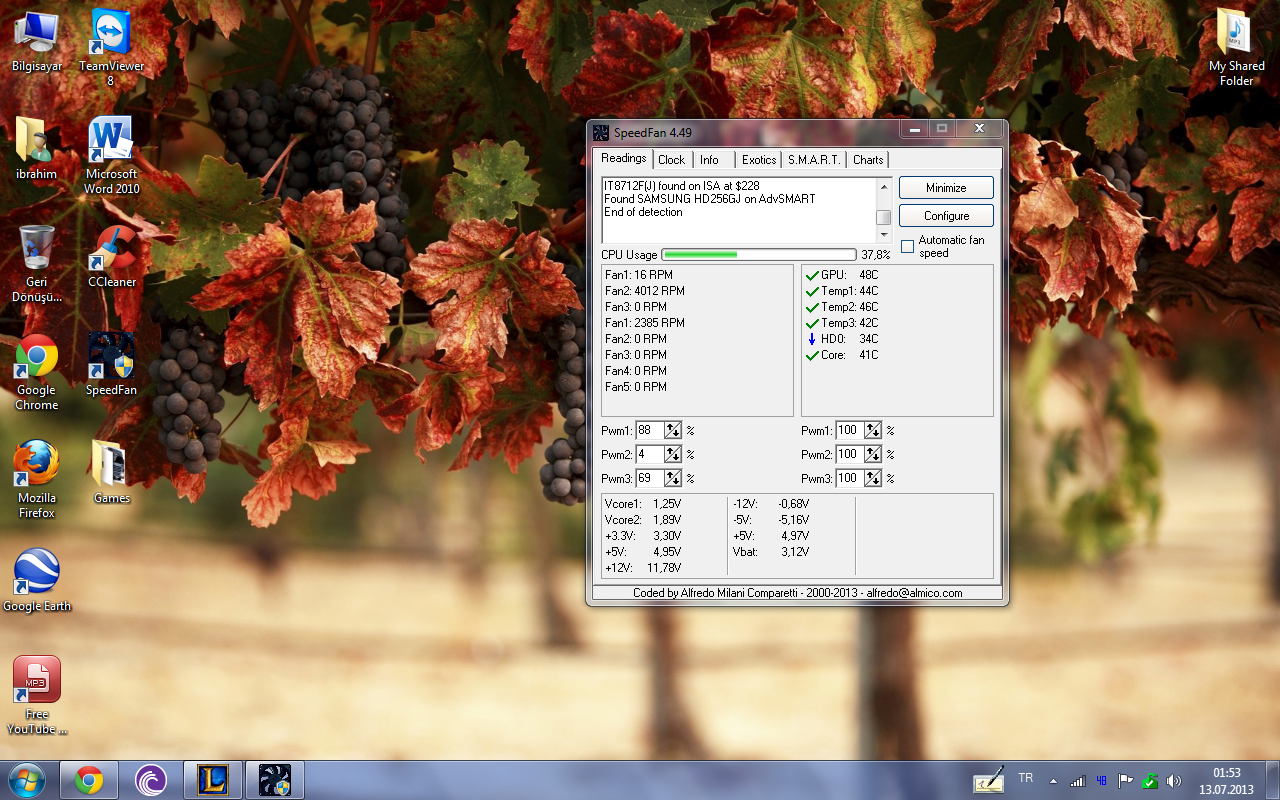Switch to League of Legends taskbar button
1280x800 pixels.
(x=213, y=779)
